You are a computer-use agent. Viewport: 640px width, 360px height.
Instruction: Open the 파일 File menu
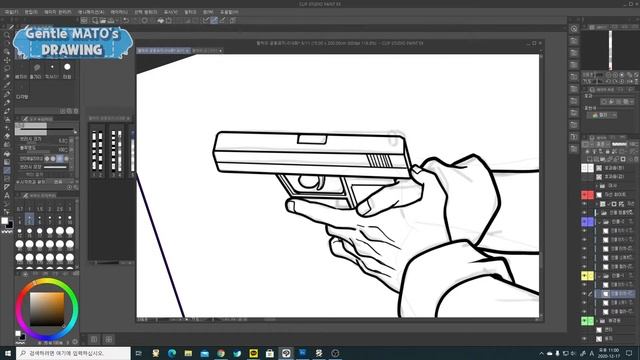(x=11, y=12)
